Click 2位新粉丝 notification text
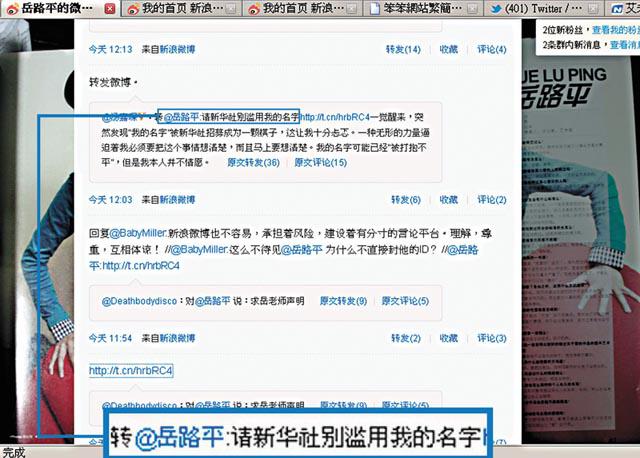This screenshot has width=640, height=458. coord(562,30)
